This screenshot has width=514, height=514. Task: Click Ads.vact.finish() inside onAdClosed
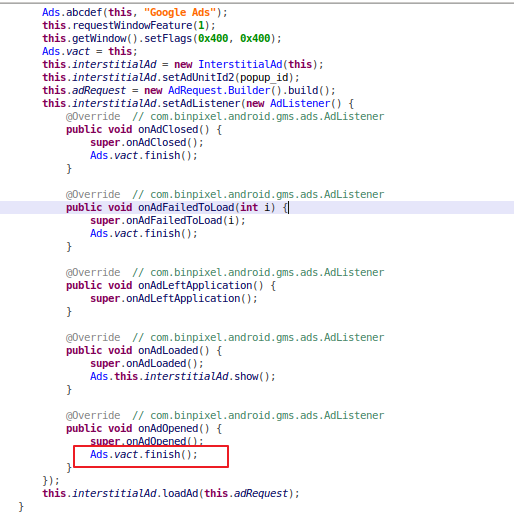tap(144, 155)
